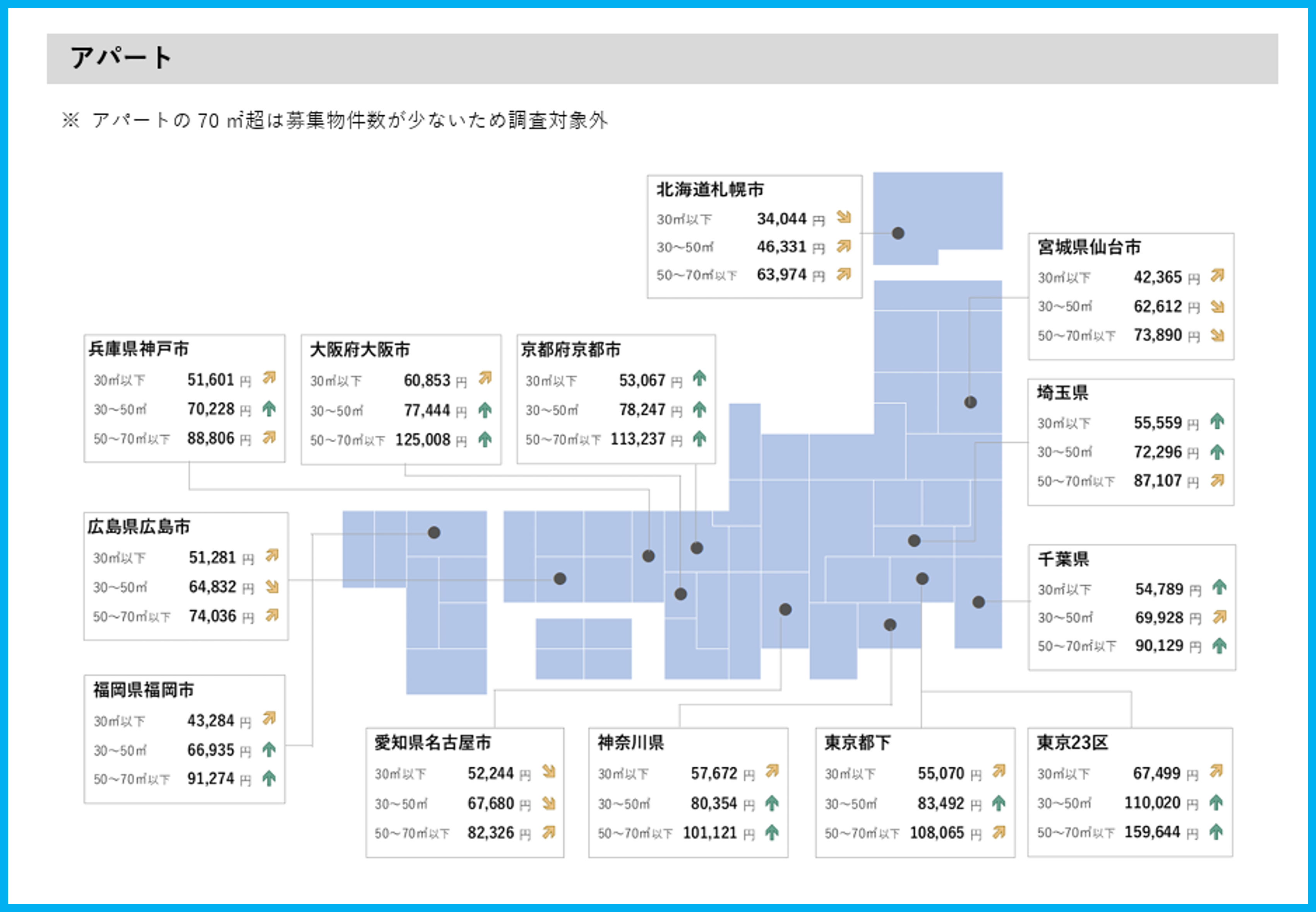
Task: Click the 北海道札幌市 card title
Action: click(x=709, y=190)
